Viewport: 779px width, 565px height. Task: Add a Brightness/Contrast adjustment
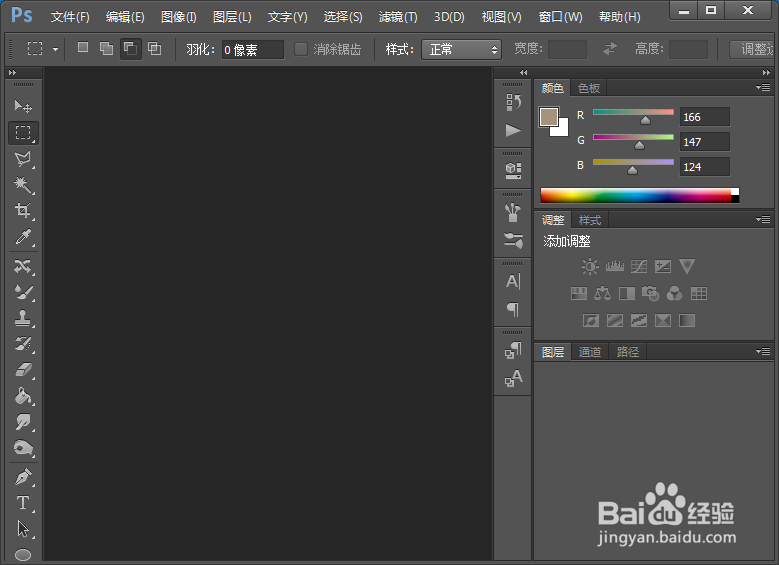590,266
